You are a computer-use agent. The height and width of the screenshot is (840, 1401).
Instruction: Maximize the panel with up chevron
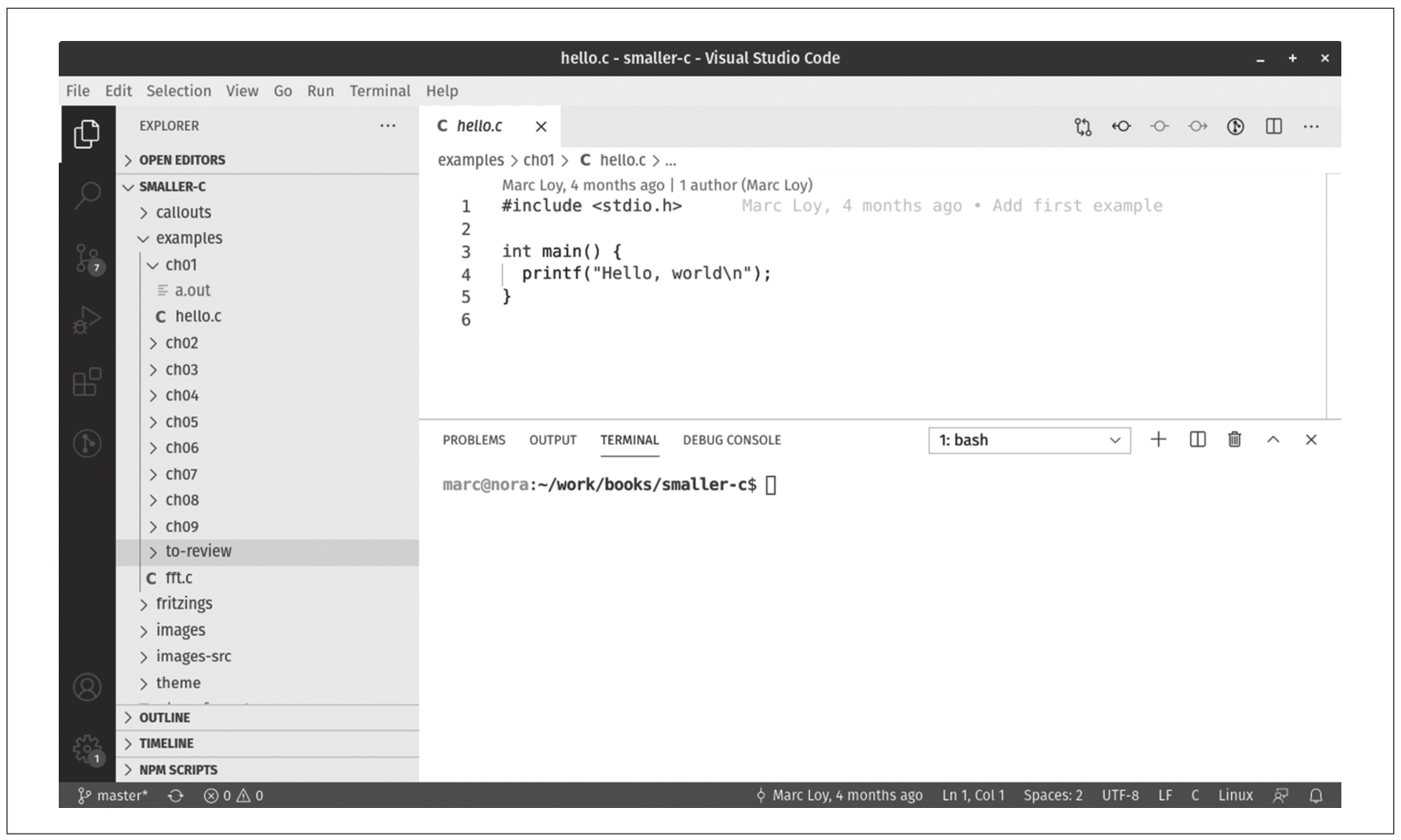(x=1273, y=440)
